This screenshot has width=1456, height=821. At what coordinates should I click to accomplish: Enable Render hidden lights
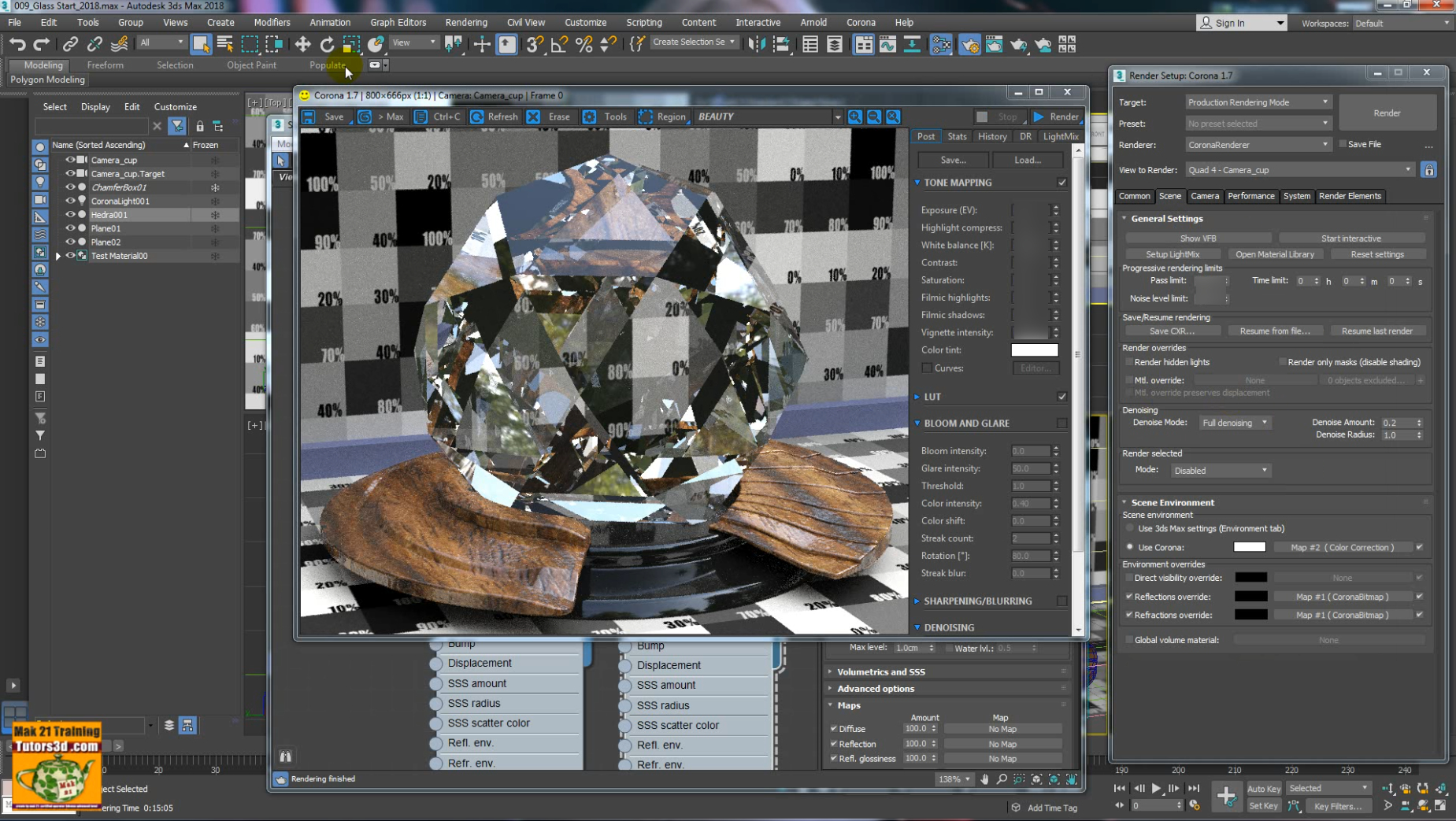click(1129, 362)
